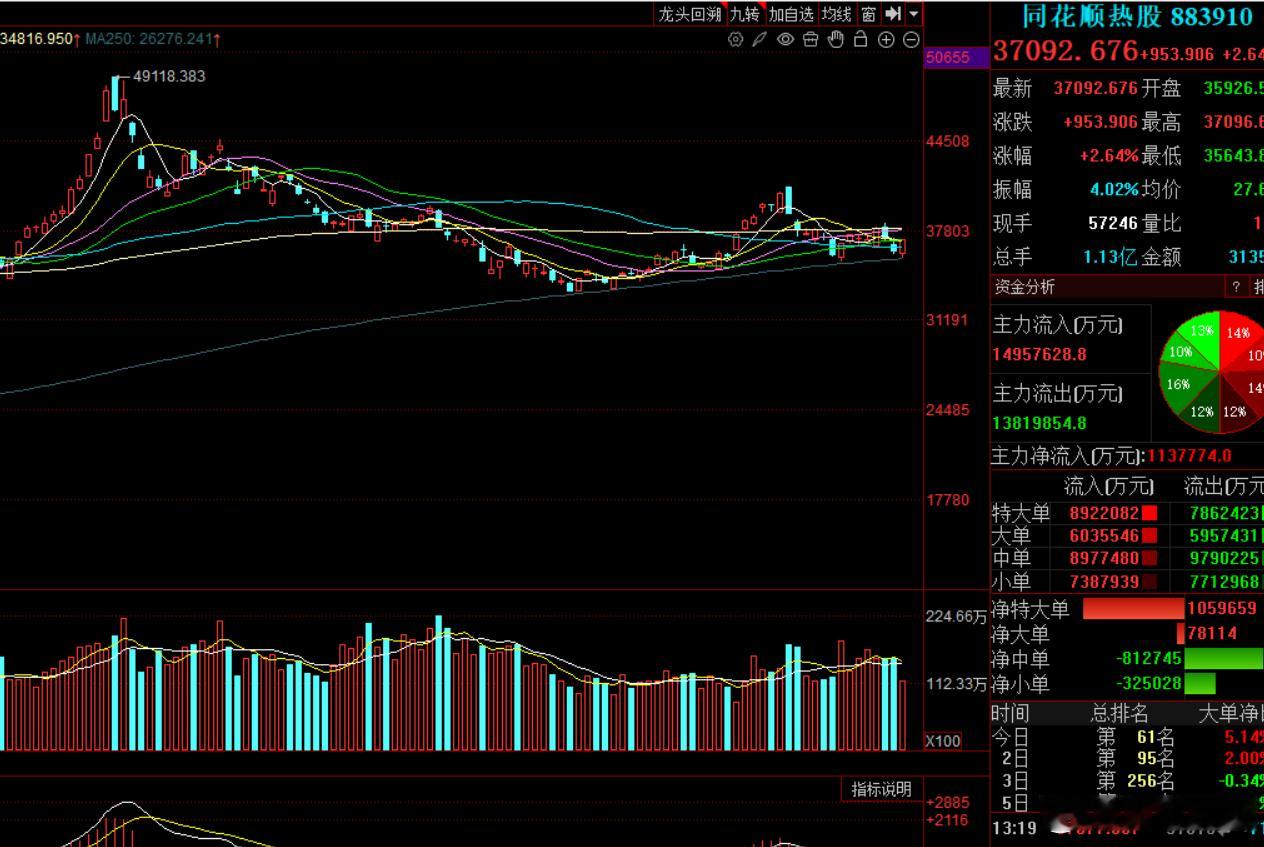Click the 净大单 value 78114
The image size is (1264, 847).
point(1212,633)
